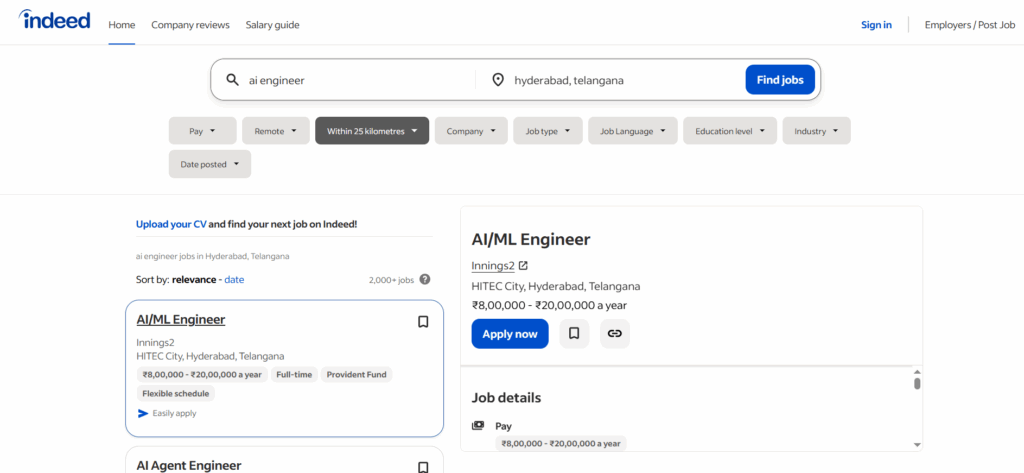Open the Salary guide page
The width and height of the screenshot is (1024, 473).
click(272, 25)
